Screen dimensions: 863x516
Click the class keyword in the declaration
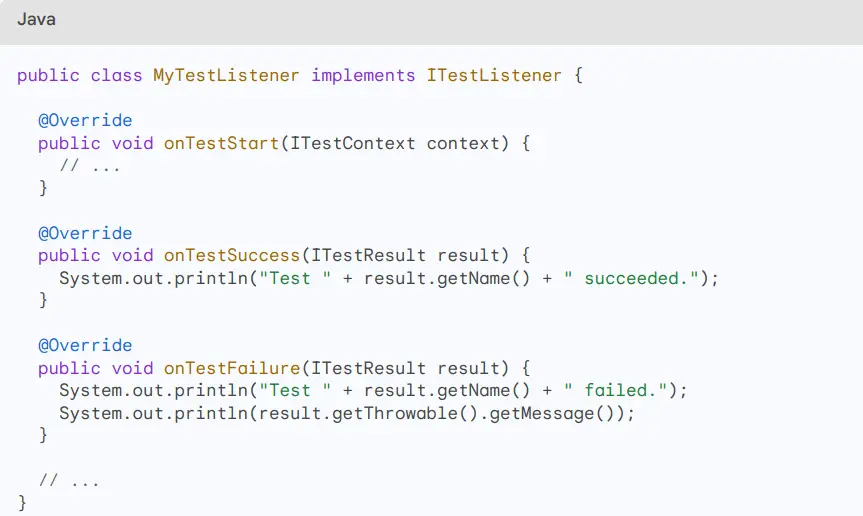pyautogui.click(x=116, y=75)
